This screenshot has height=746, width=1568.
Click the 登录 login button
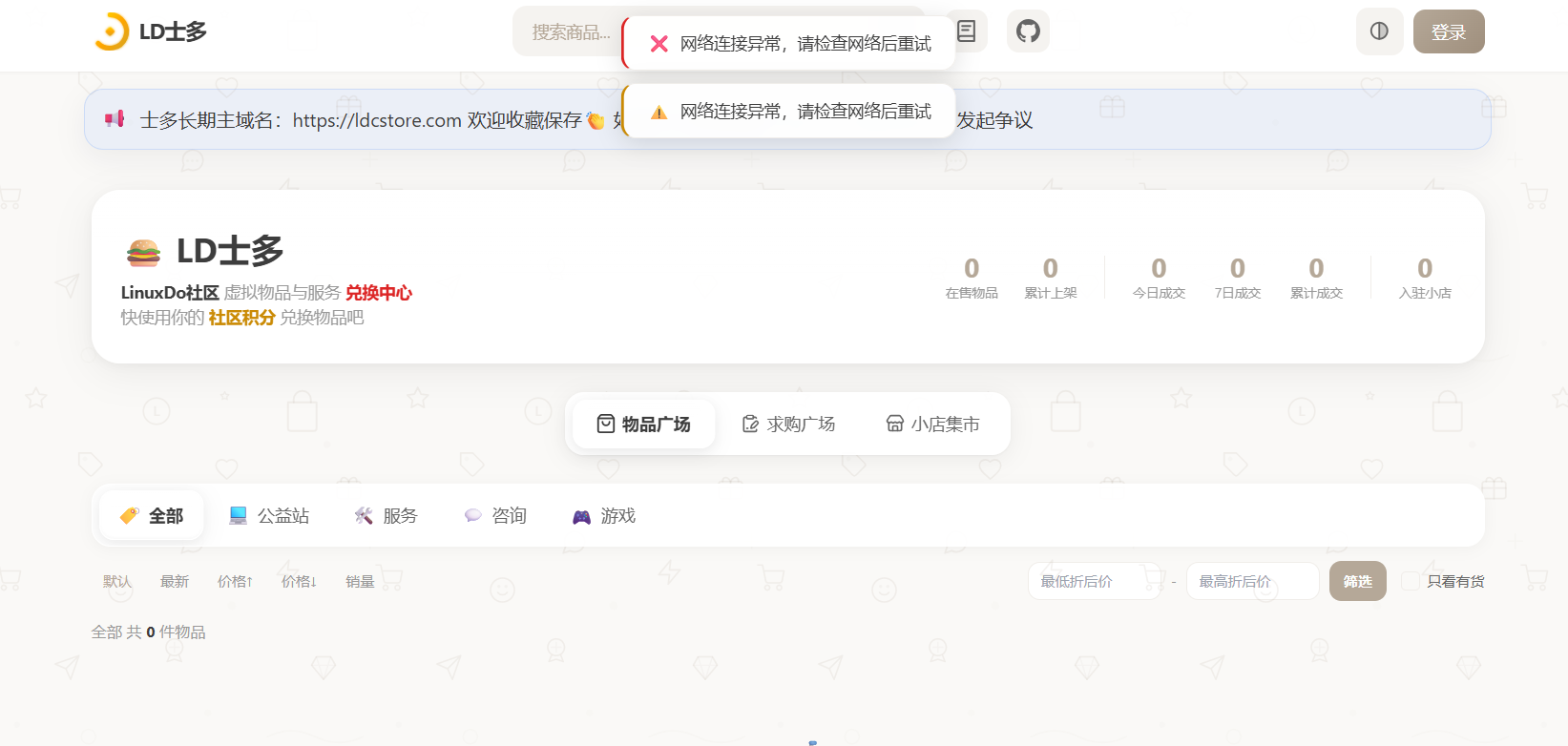1449,31
